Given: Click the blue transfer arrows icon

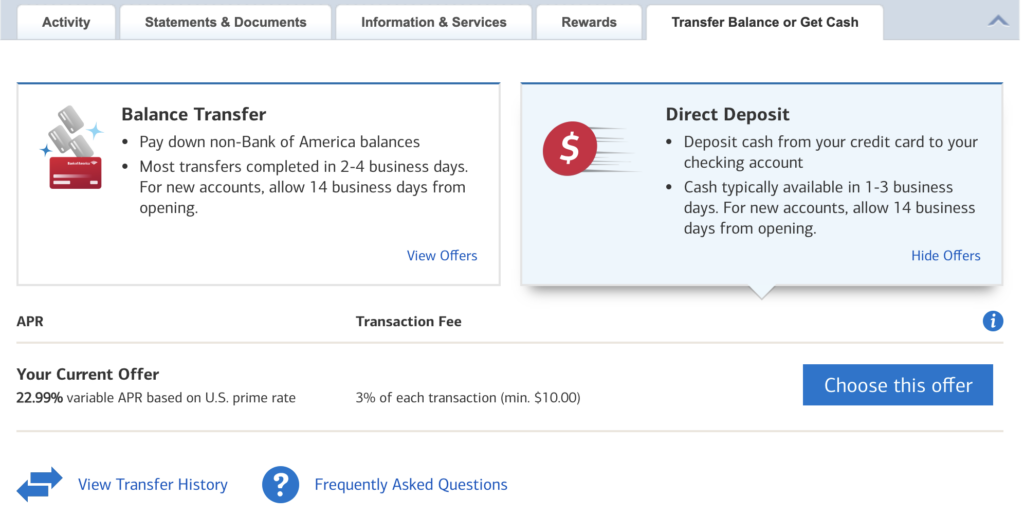Looking at the screenshot, I should click(x=40, y=484).
